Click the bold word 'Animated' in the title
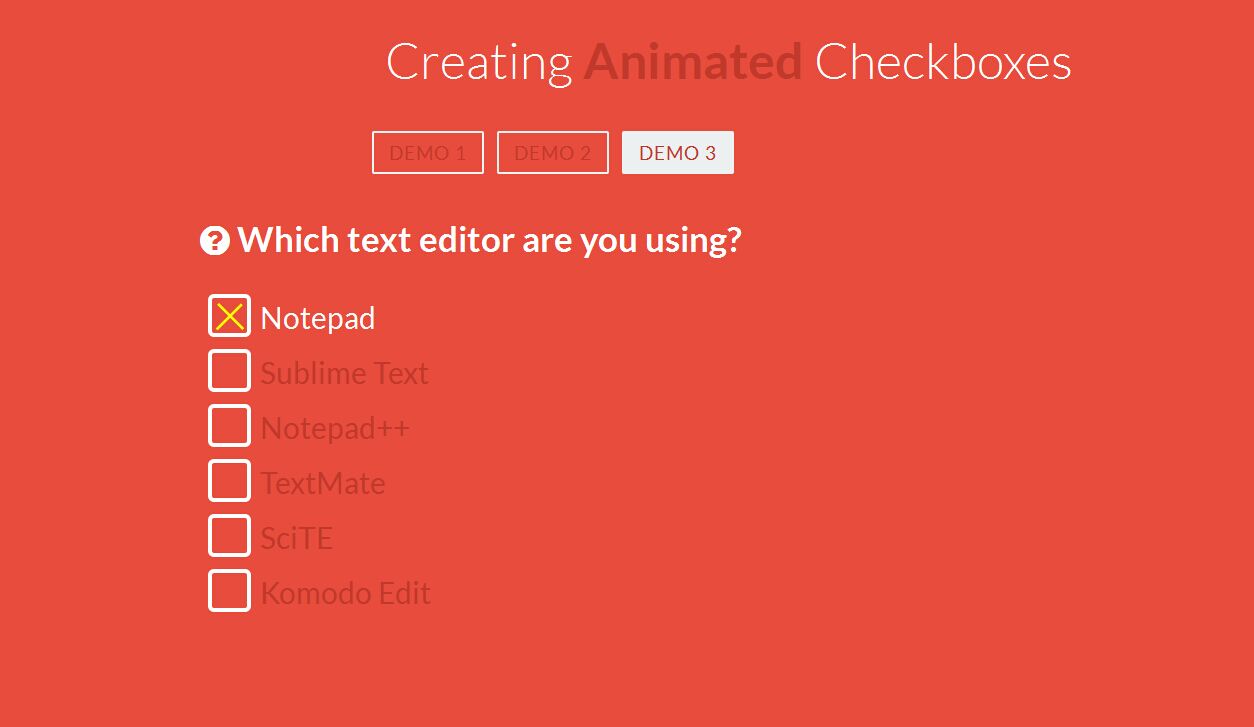This screenshot has width=1254, height=727. (692, 62)
